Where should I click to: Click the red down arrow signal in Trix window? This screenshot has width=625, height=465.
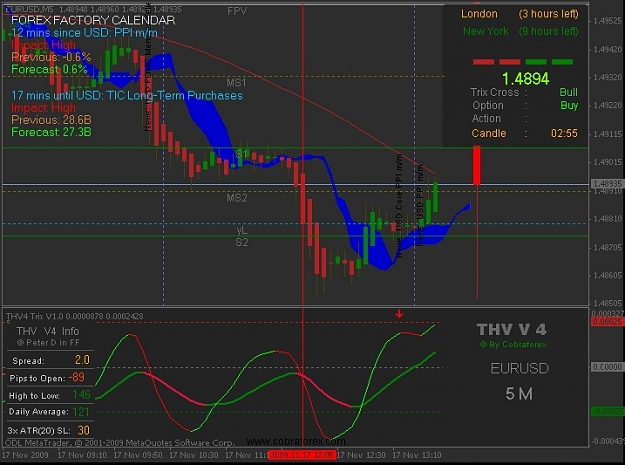[399, 314]
